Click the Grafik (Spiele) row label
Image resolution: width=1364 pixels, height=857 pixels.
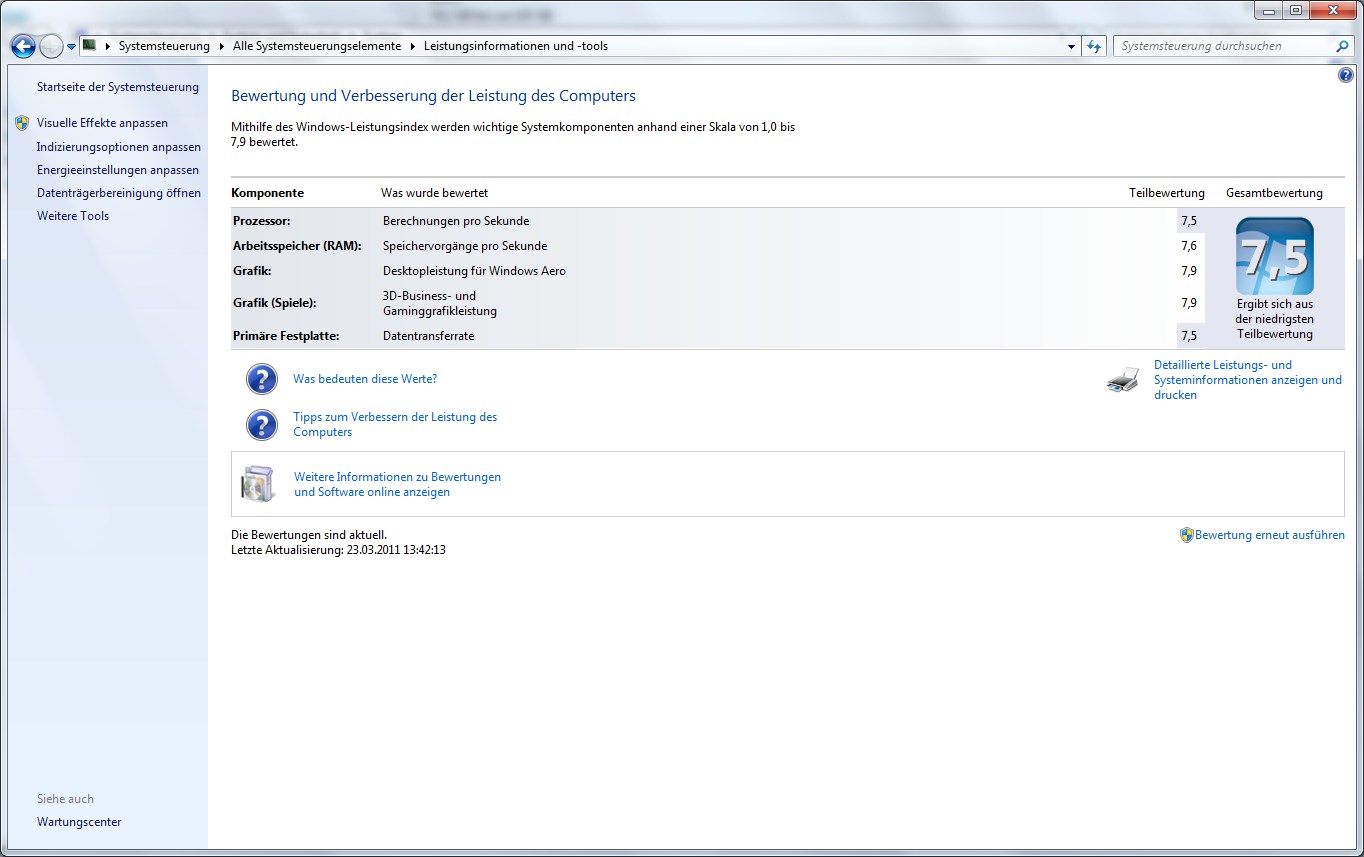[x=275, y=303]
